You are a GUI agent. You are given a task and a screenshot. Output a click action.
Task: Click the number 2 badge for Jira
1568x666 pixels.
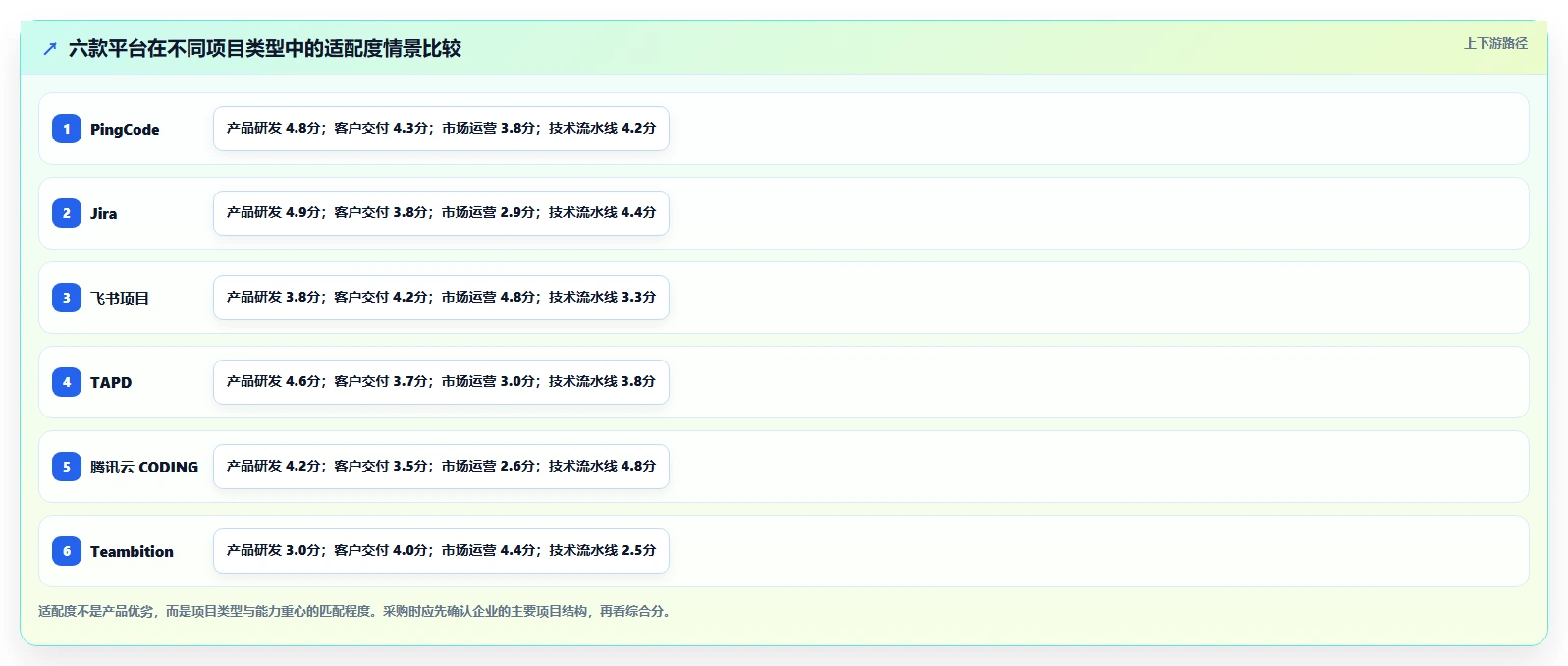click(67, 213)
